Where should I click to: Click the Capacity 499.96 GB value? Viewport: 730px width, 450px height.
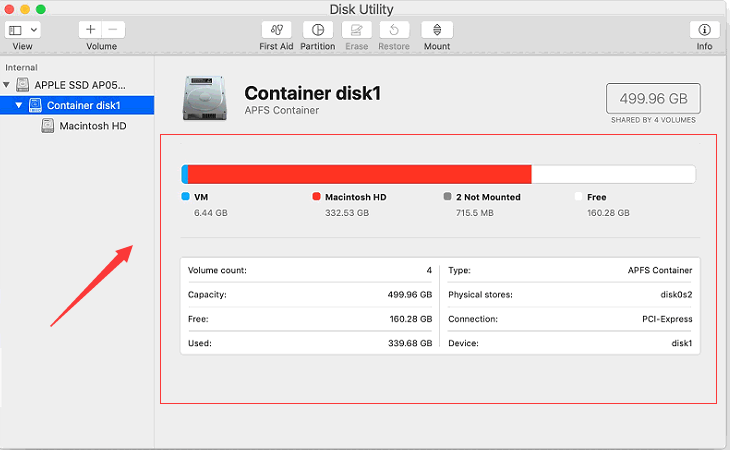[x=410, y=295]
